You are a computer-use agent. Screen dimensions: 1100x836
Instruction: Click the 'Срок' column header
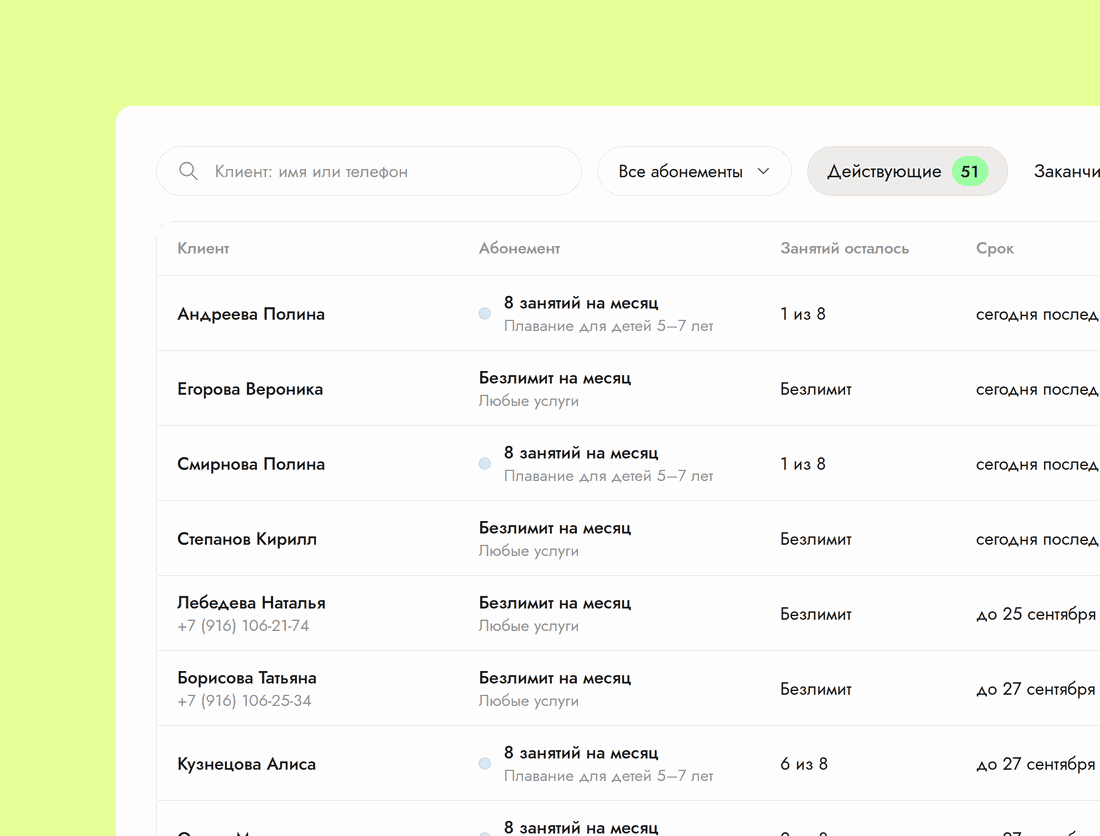[995, 249]
